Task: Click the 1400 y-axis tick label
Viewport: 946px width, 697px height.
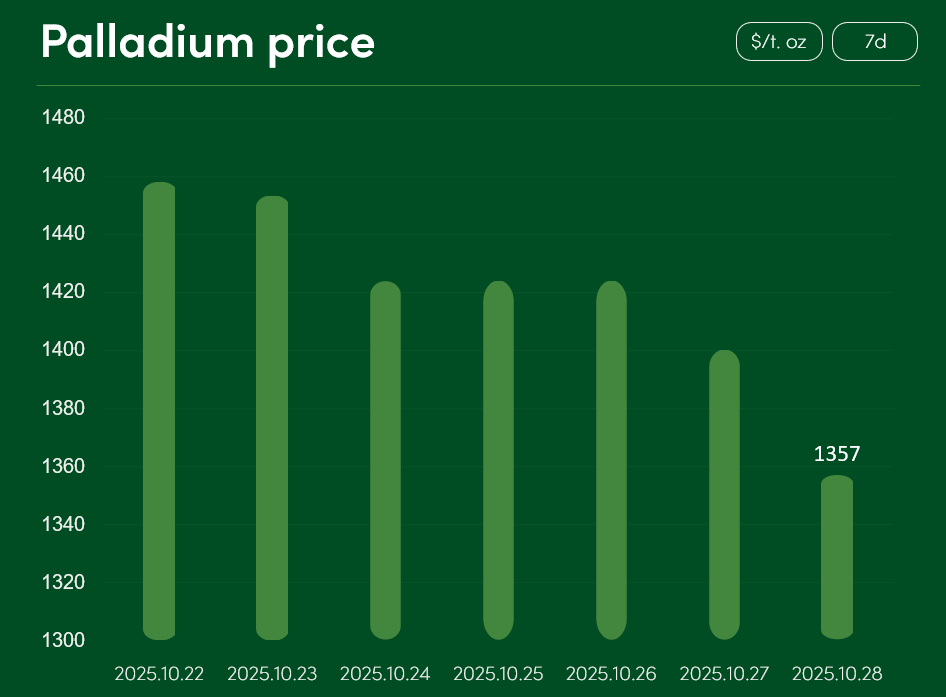Action: point(63,350)
